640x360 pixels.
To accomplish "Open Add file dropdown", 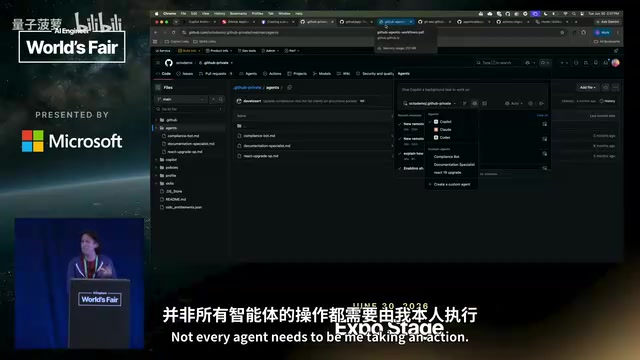I will point(587,87).
